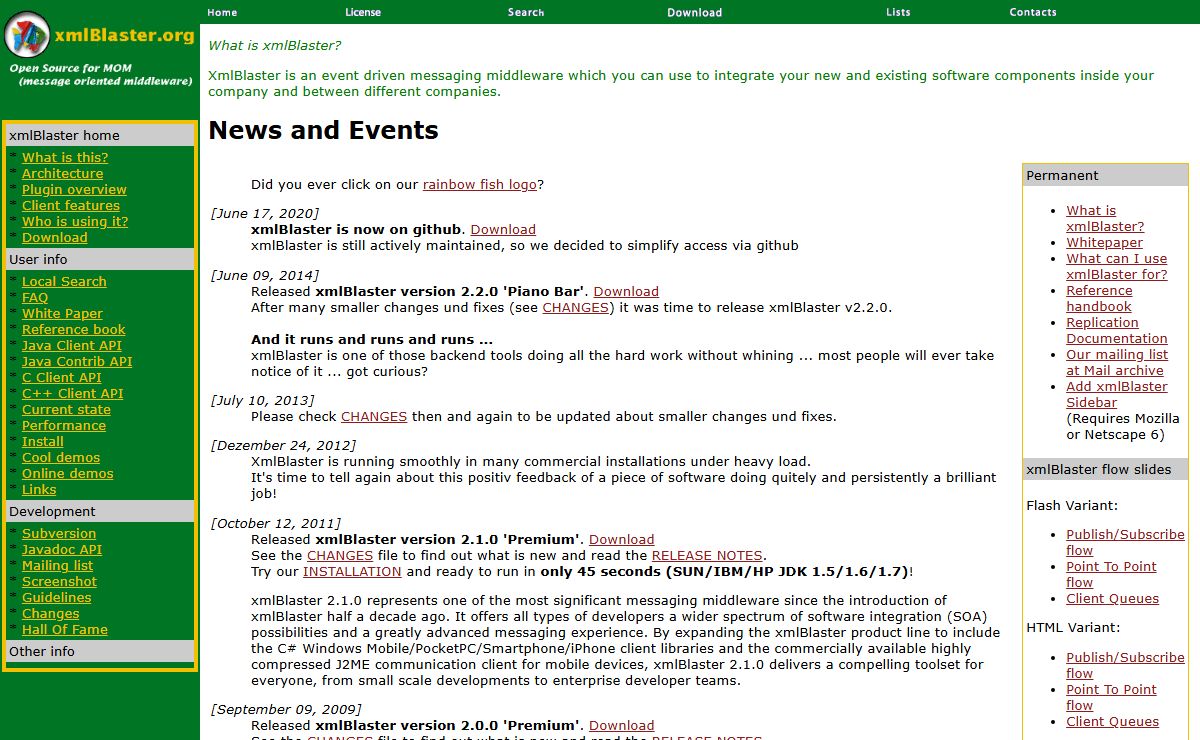Image resolution: width=1200 pixels, height=740 pixels.
Task: Open HTML Variant Point To Point flow
Action: click(1111, 697)
